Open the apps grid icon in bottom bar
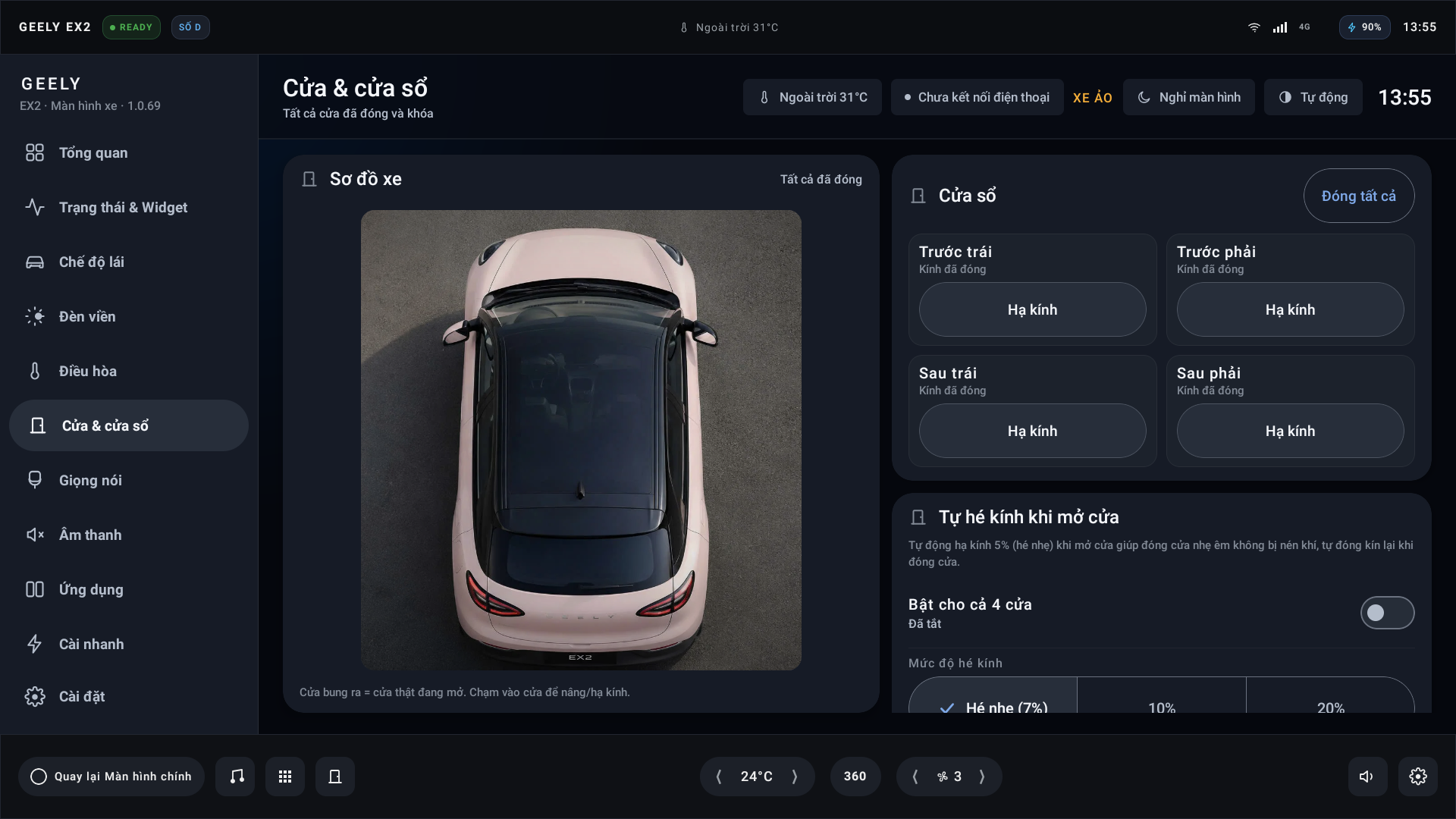This screenshot has height=819, width=1456. 285,776
